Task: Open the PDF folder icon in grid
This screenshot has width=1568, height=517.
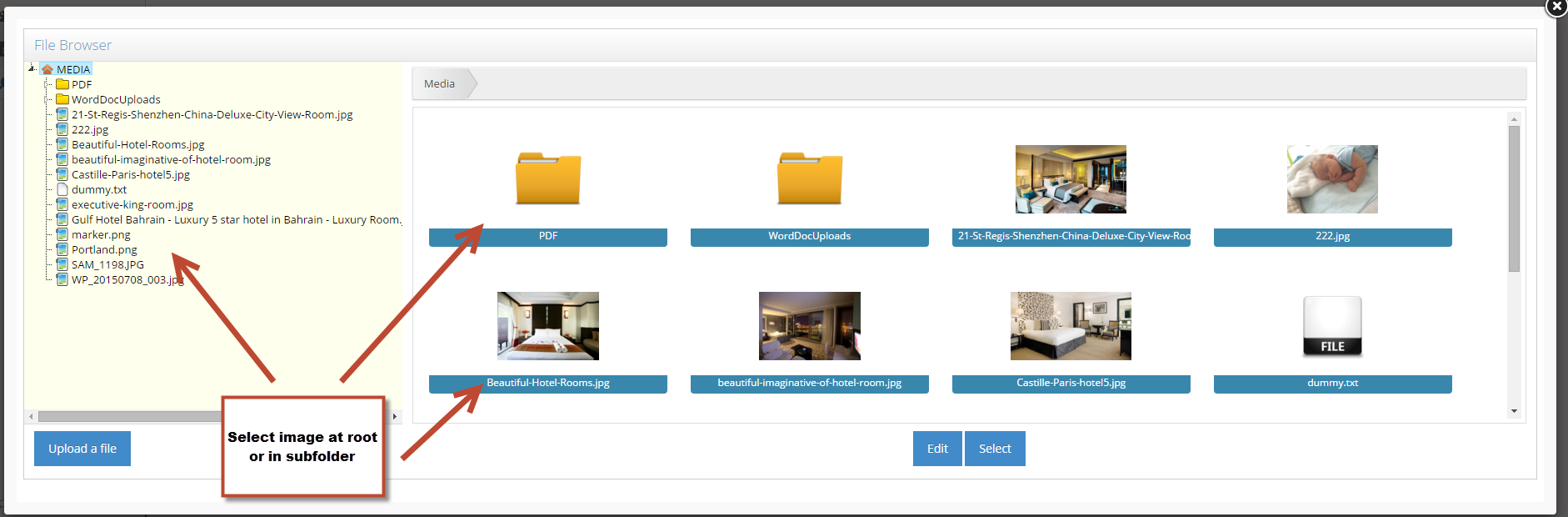Action: pos(547,178)
